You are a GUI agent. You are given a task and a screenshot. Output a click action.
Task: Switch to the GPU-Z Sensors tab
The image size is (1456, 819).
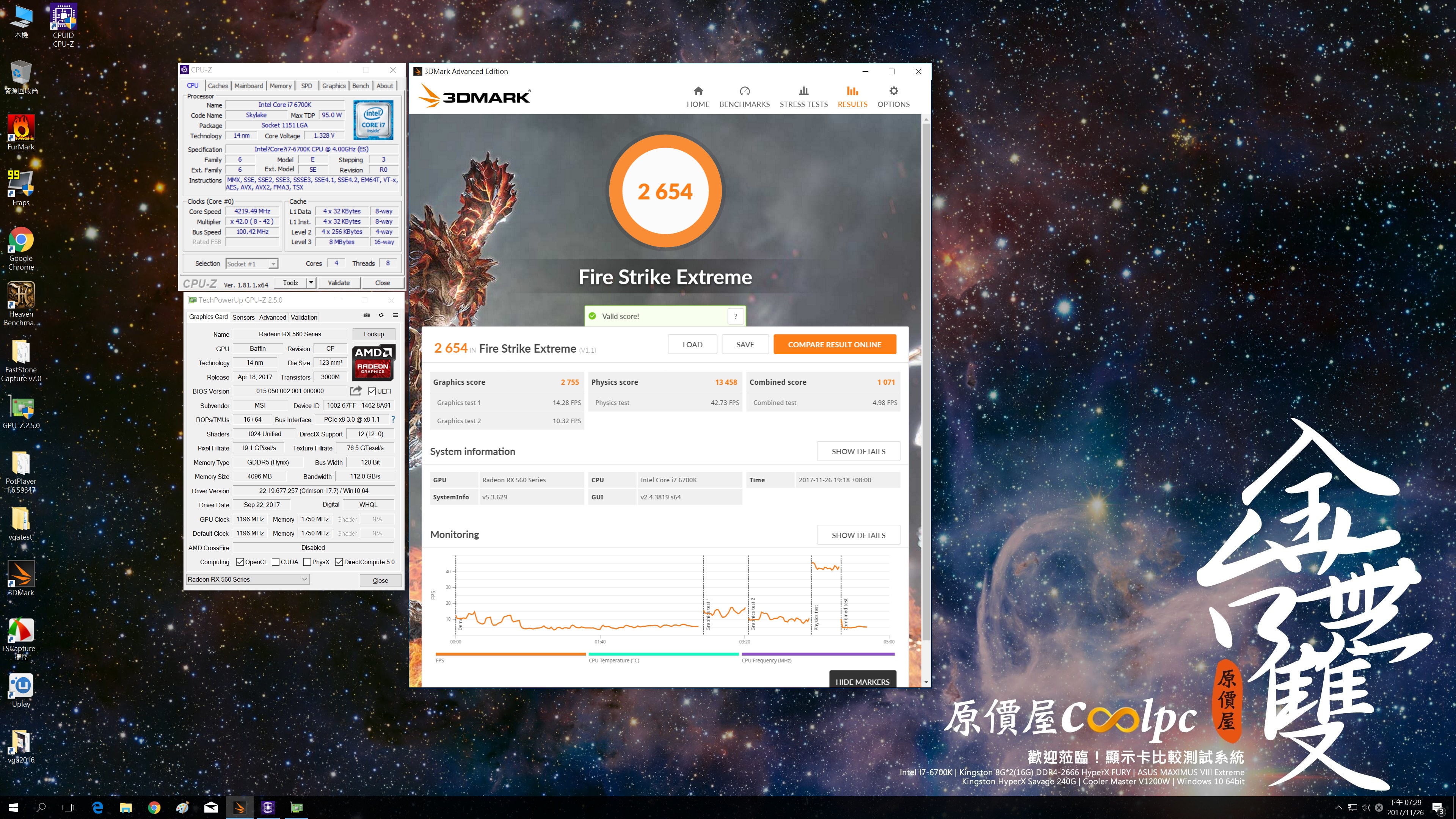tap(243, 317)
